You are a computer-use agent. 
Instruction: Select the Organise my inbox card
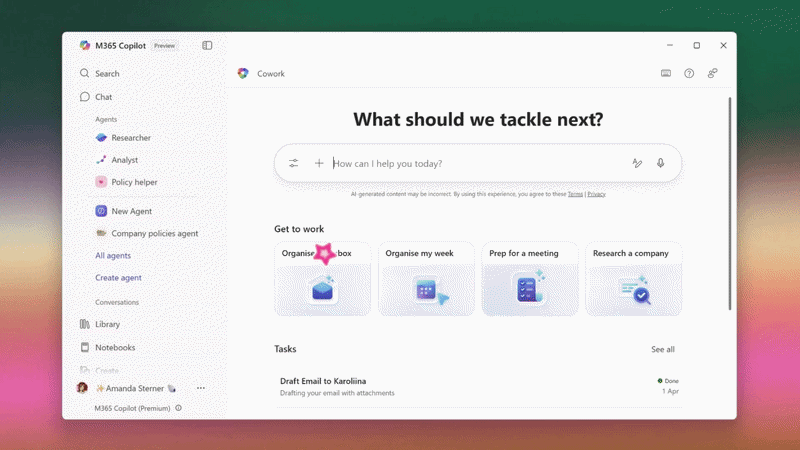tap(322, 279)
